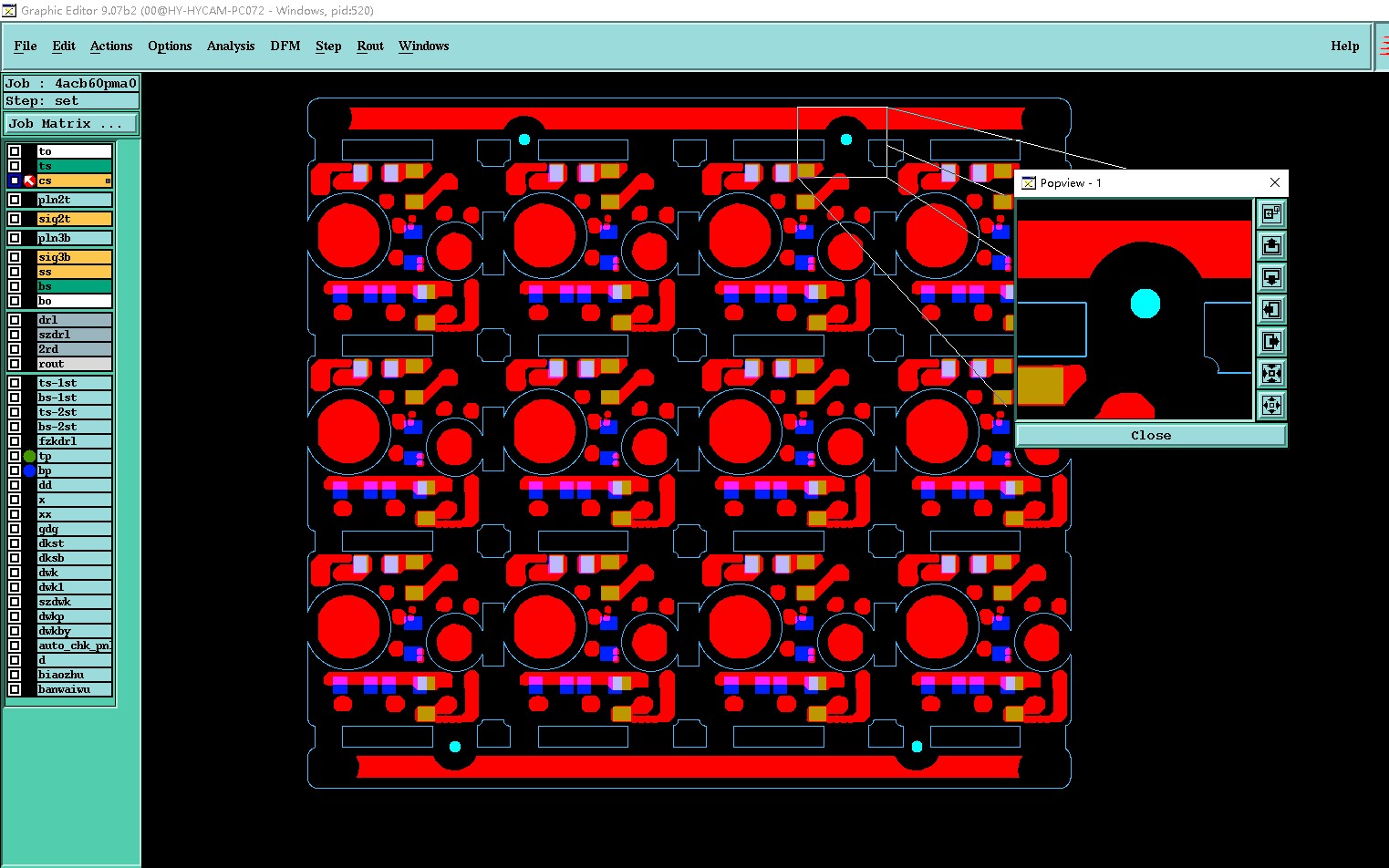Enable the szdrl layer checkbox
Image resolution: width=1389 pixels, height=868 pixels.
pos(15,335)
